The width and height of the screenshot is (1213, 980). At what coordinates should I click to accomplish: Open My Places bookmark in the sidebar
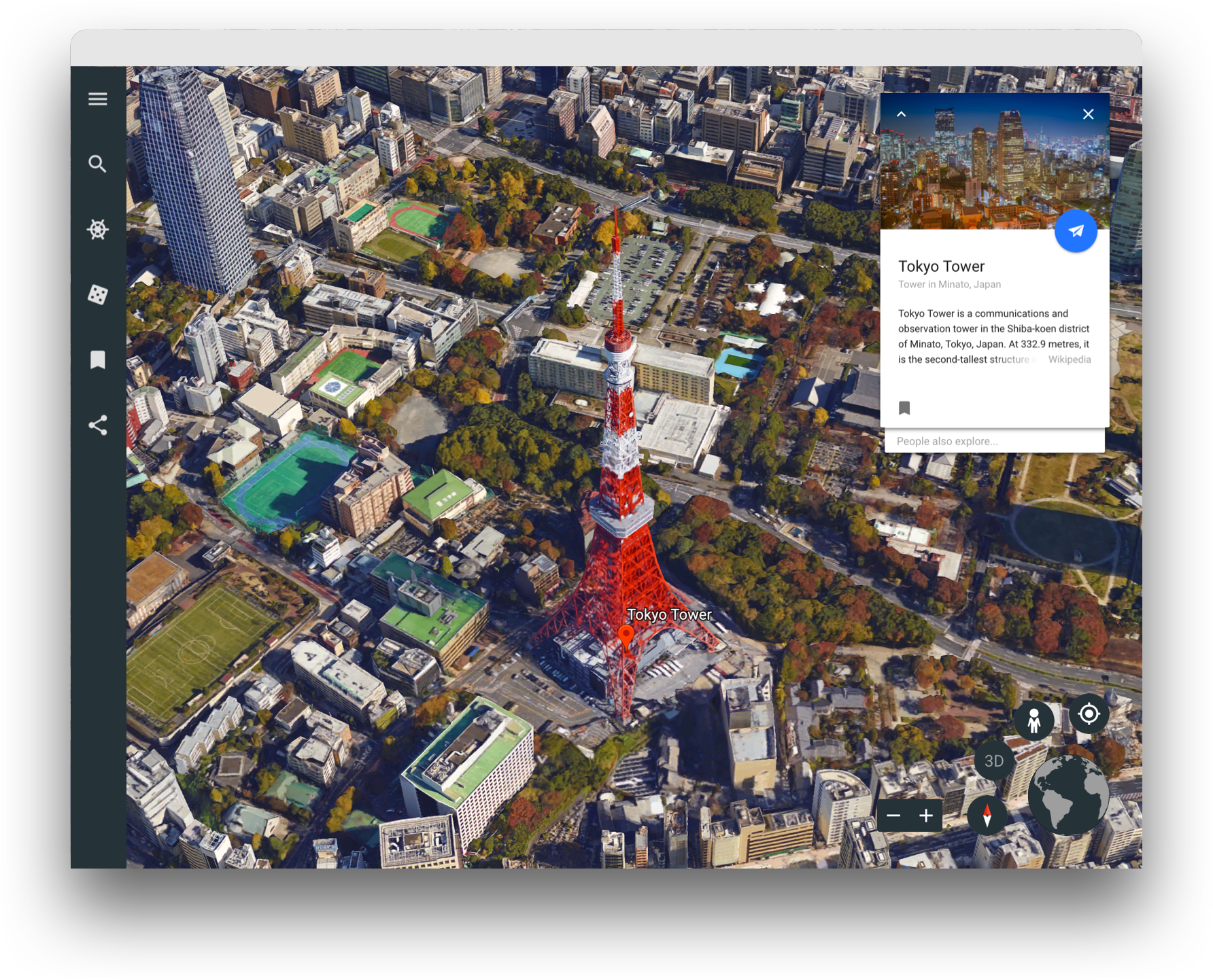tap(97, 360)
